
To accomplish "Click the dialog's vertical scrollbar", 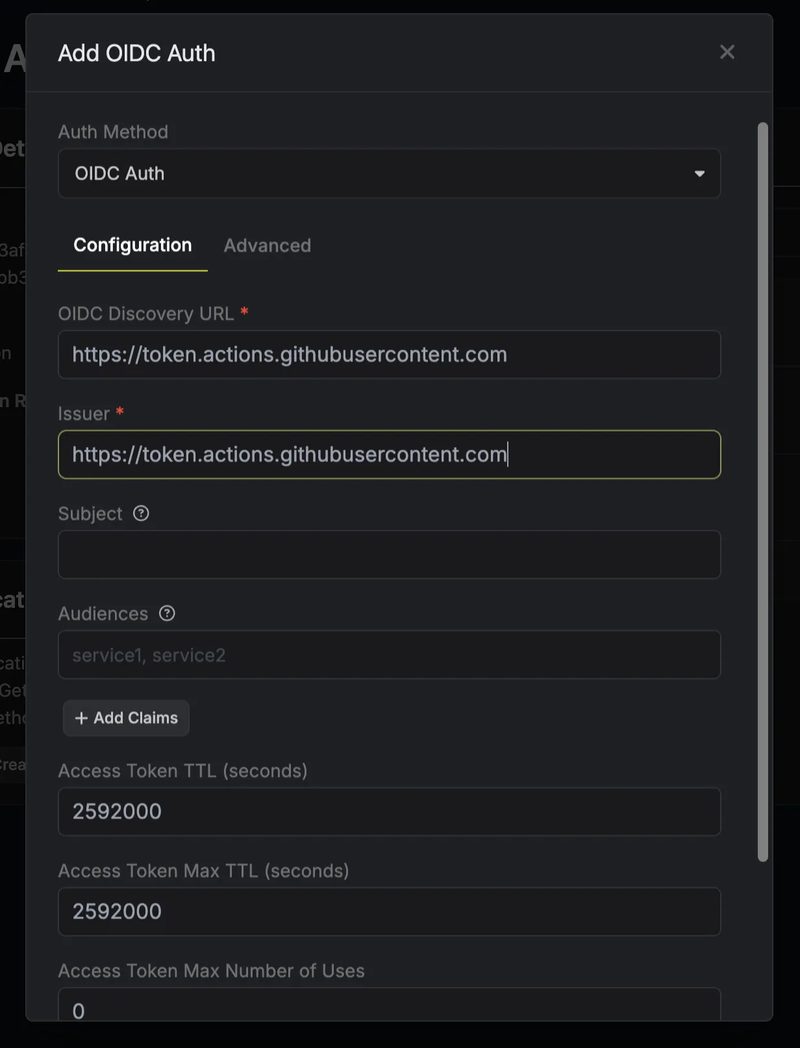I will tap(763, 490).
